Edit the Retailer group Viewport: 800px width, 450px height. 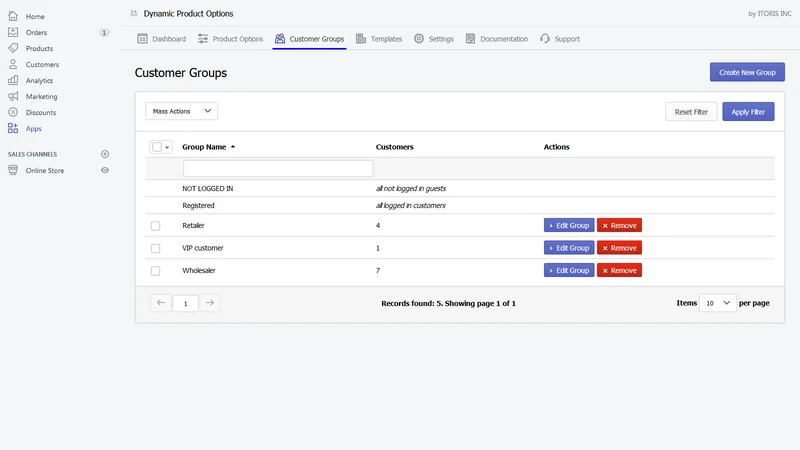569,226
